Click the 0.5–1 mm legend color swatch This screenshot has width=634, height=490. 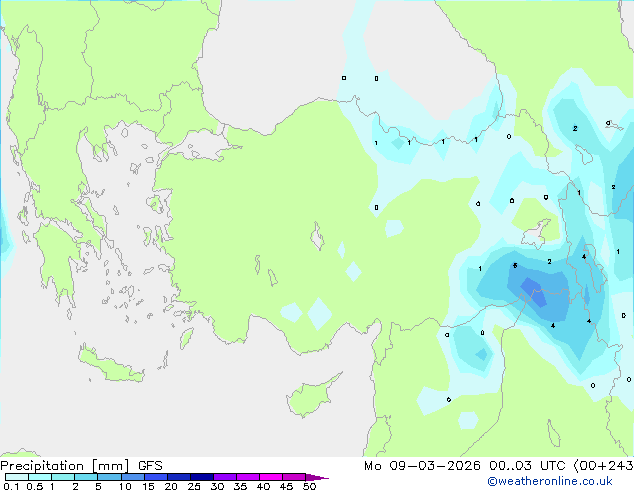40,477
